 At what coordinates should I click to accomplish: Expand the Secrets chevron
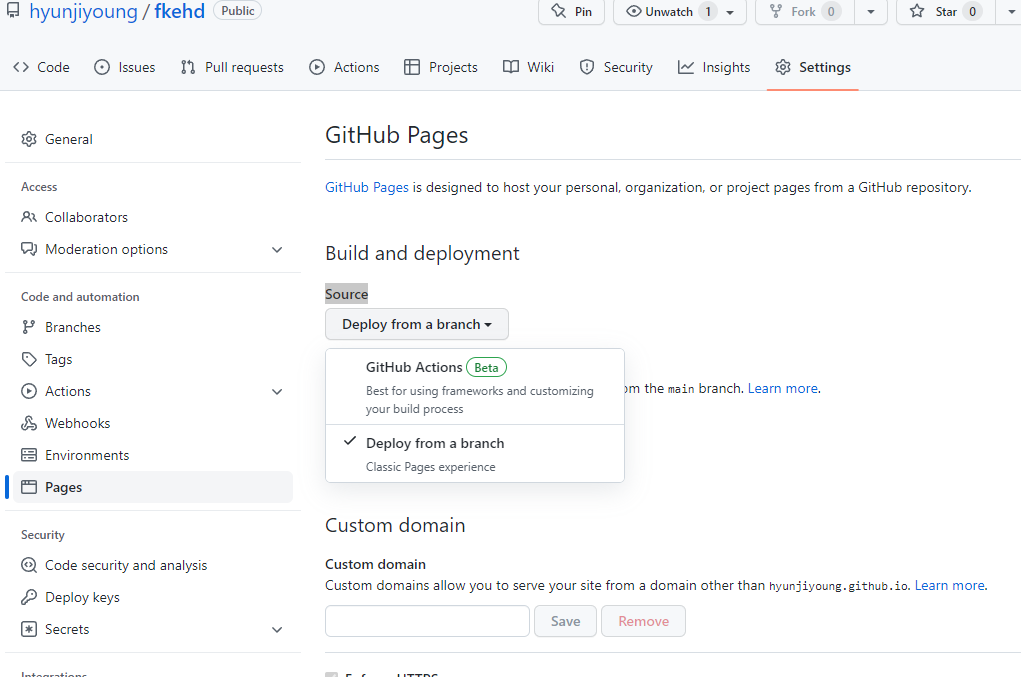coord(277,629)
